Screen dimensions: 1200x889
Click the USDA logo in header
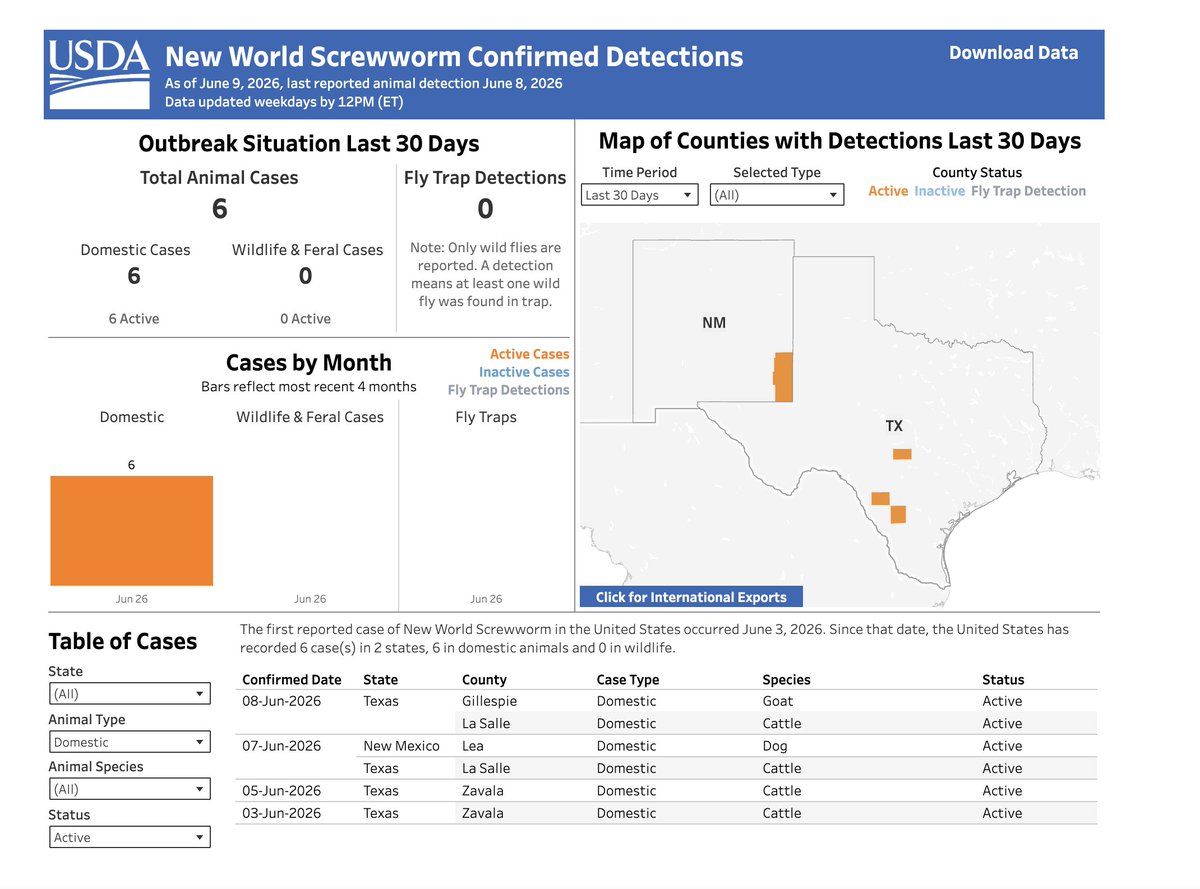(x=99, y=74)
